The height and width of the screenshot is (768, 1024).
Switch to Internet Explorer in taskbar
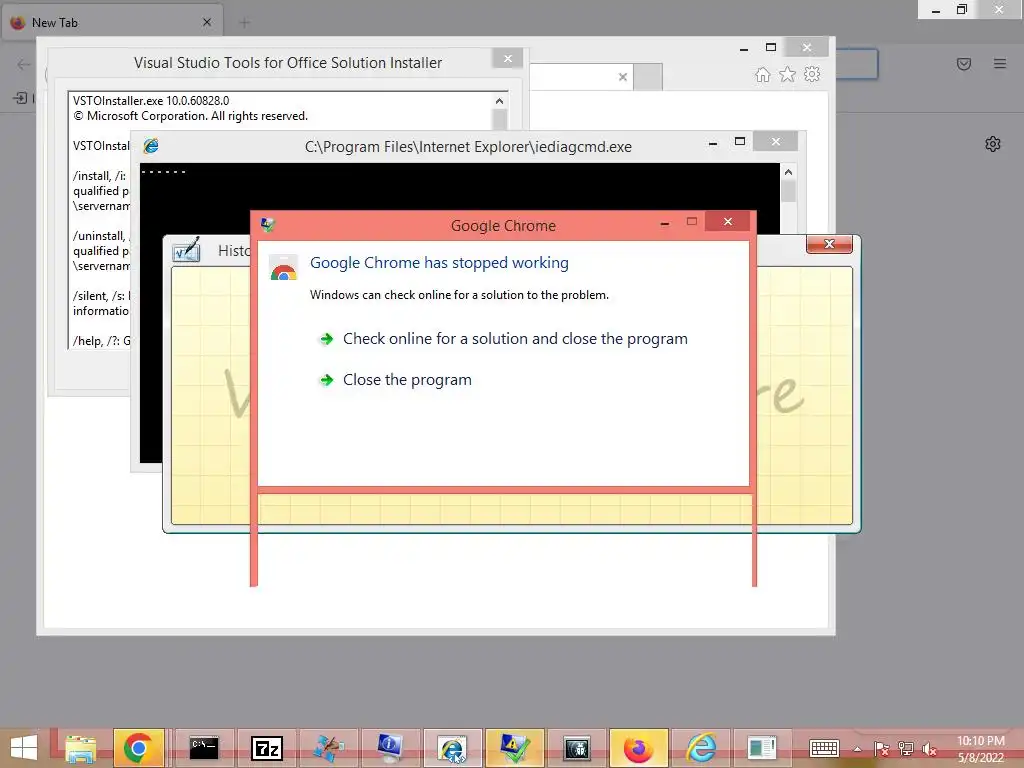(x=700, y=748)
